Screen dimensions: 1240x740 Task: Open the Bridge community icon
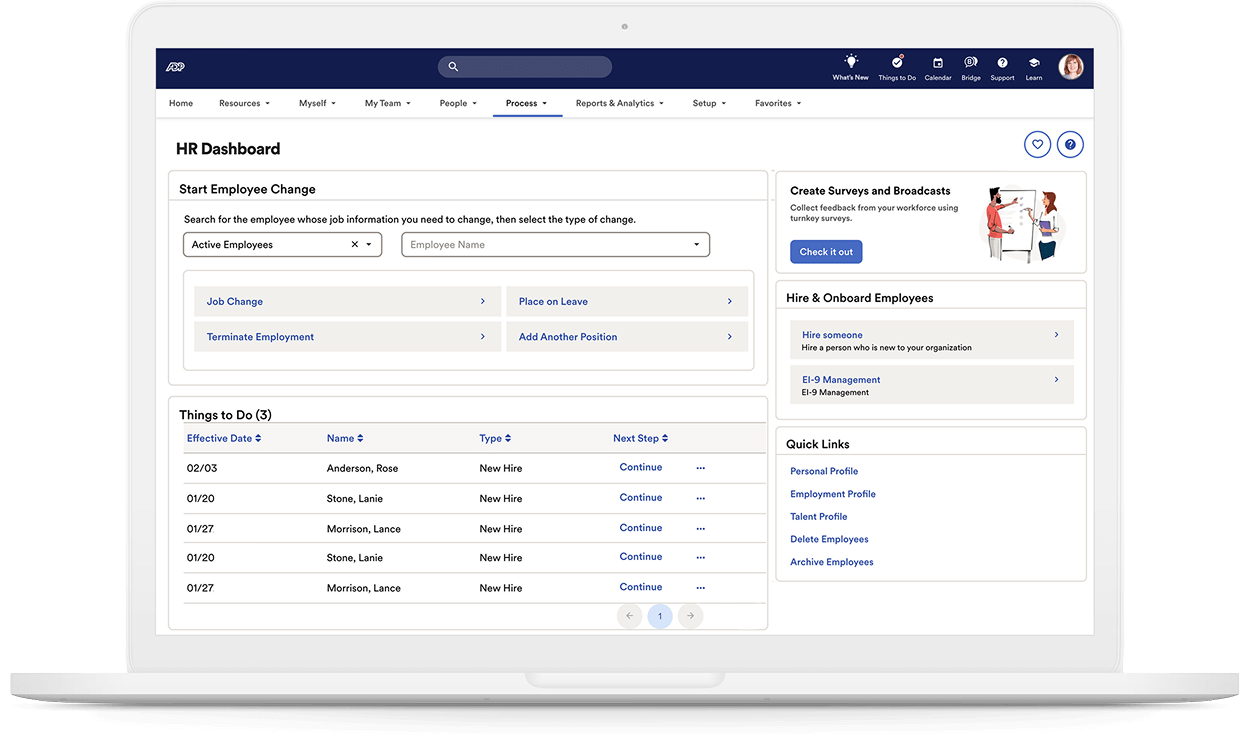click(970, 63)
